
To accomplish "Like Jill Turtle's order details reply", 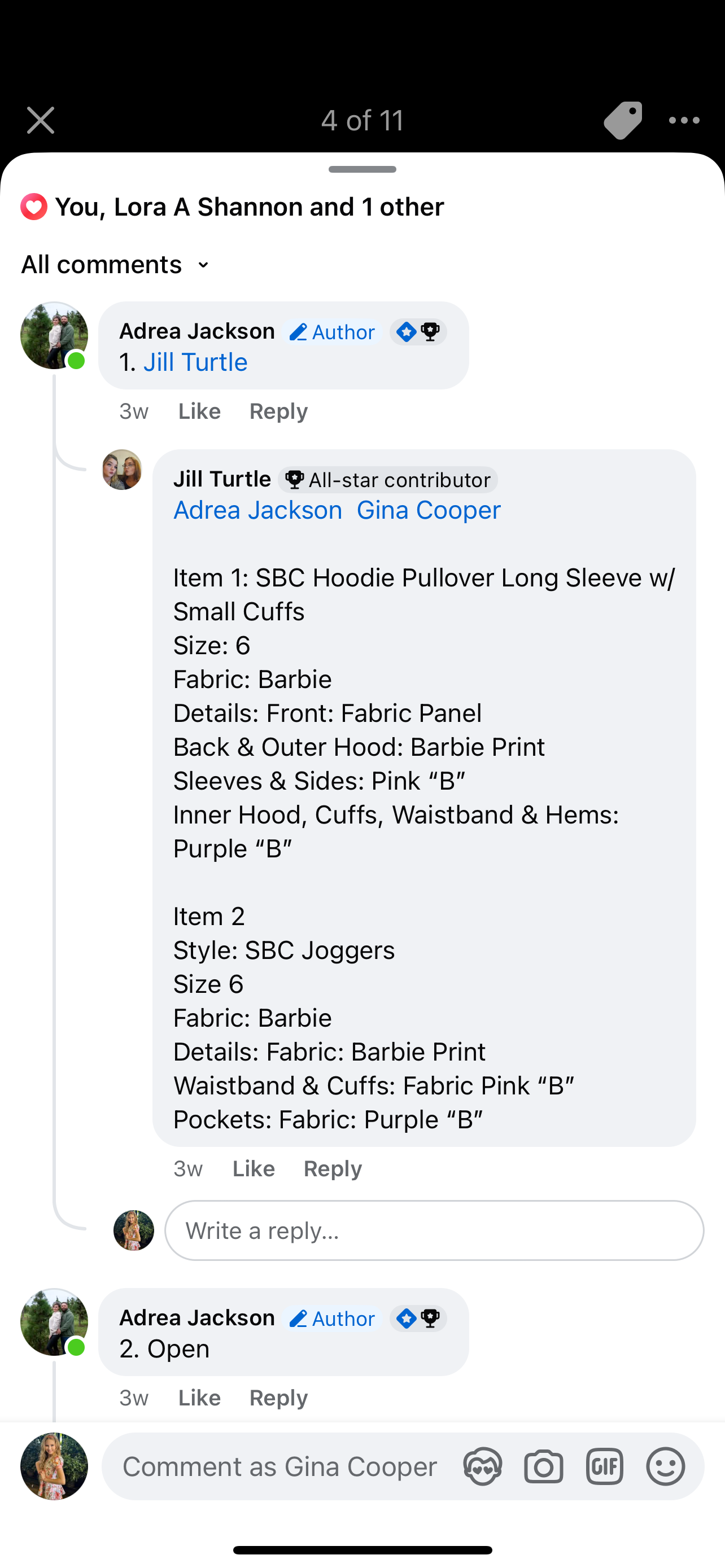I will pos(253,1169).
